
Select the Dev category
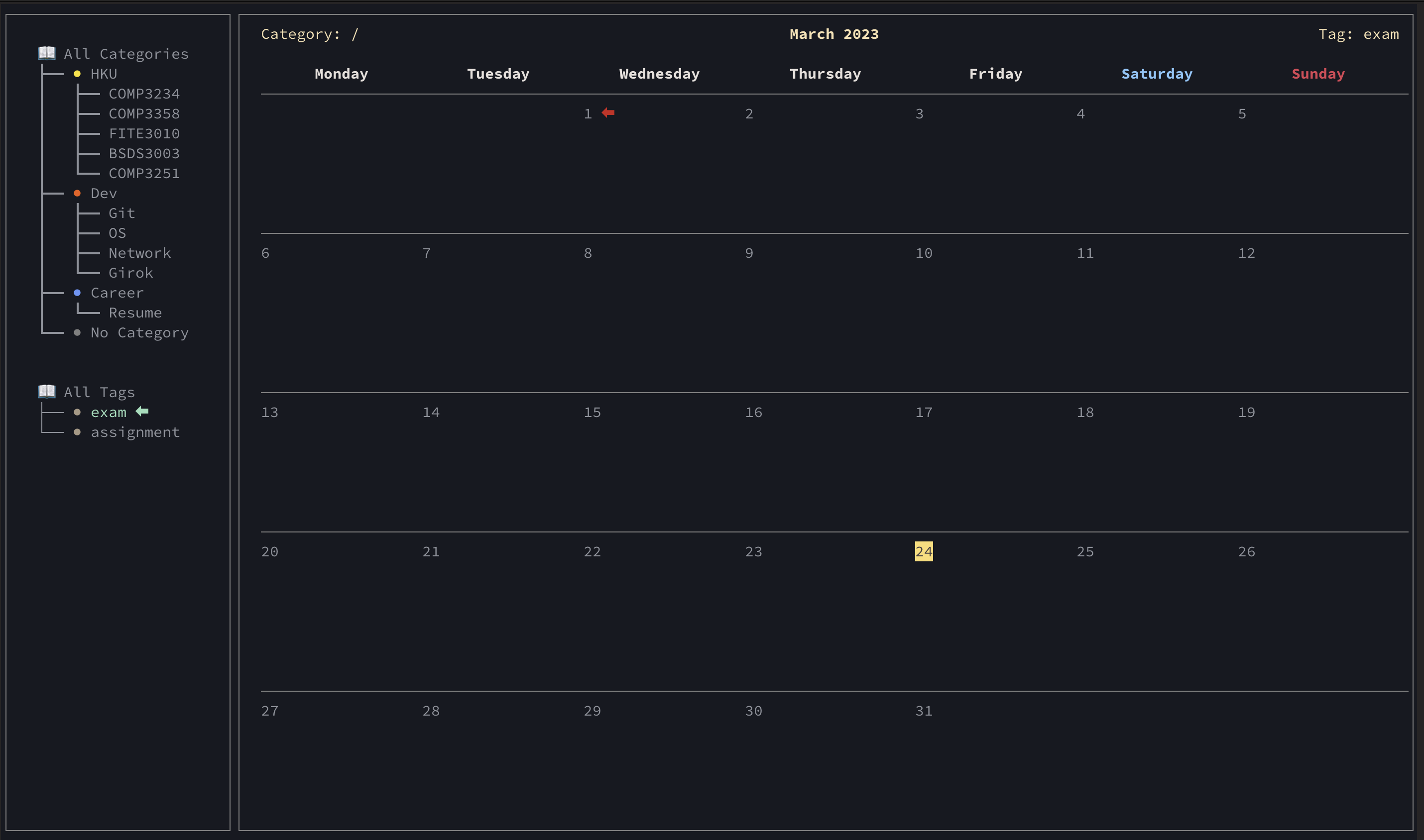point(104,193)
